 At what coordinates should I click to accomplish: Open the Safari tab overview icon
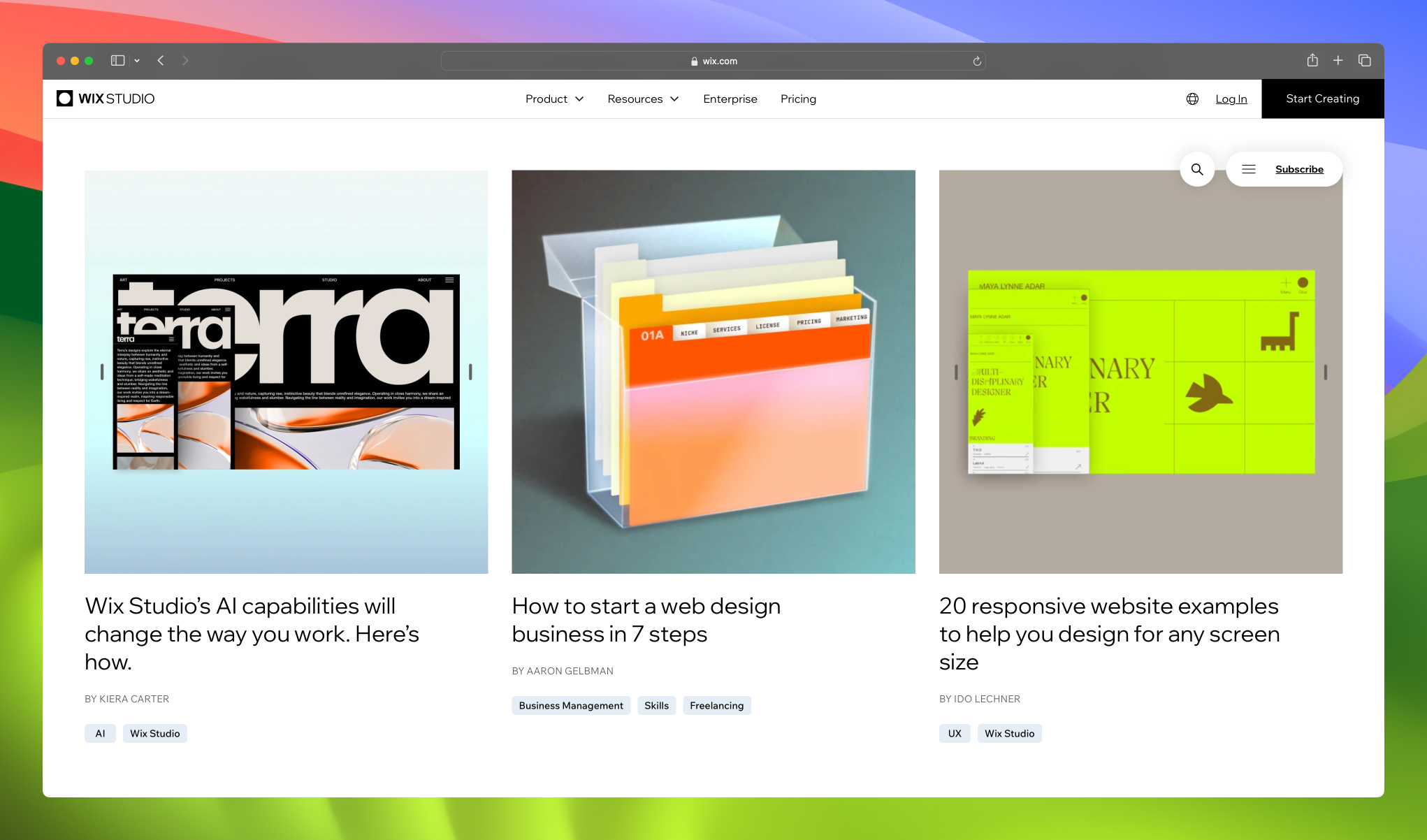click(1364, 61)
